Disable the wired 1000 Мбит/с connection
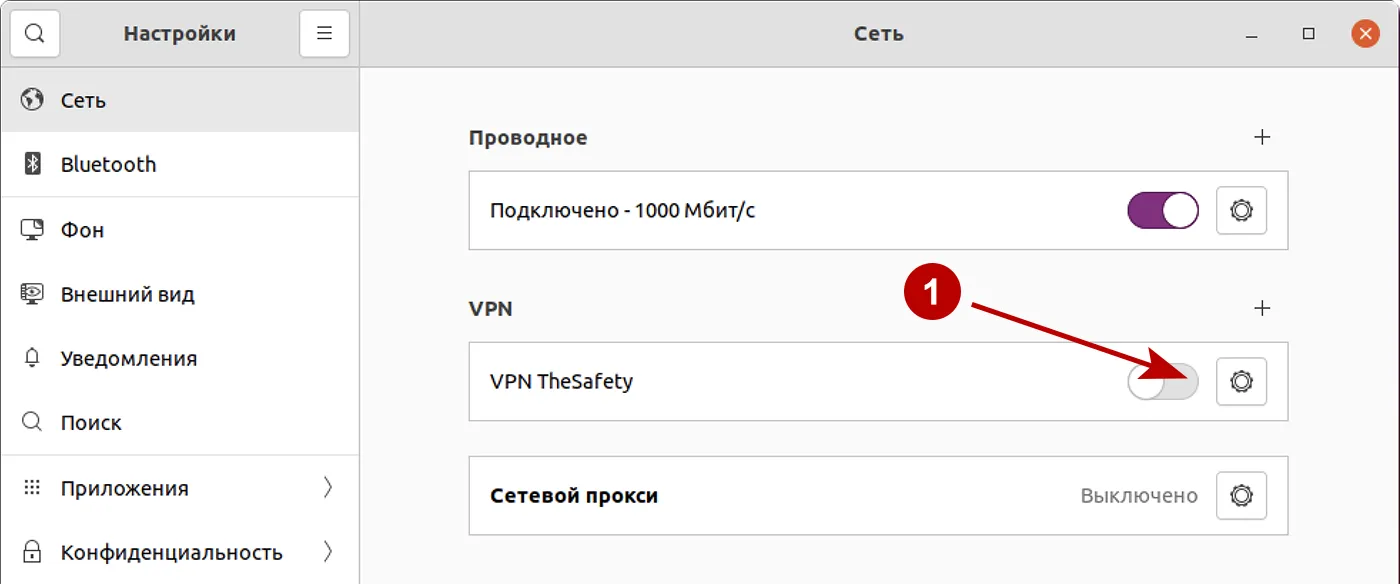 click(x=1162, y=211)
